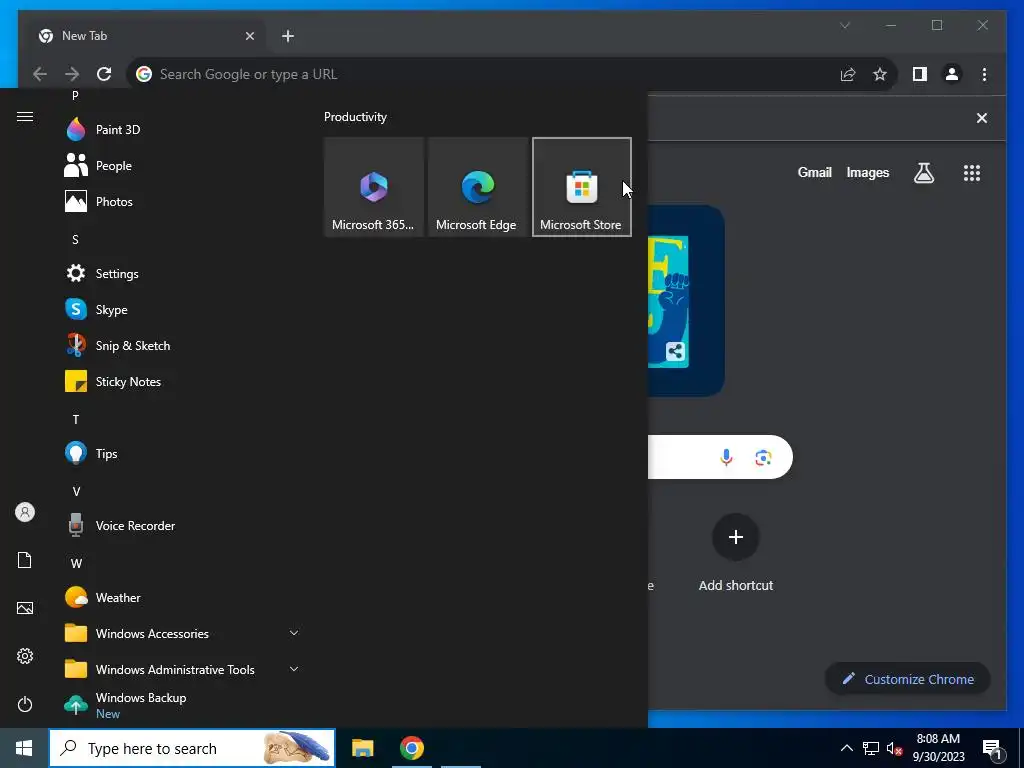Viewport: 1024px width, 768px height.
Task: Dismiss the bar with its X button
Action: [x=982, y=118]
